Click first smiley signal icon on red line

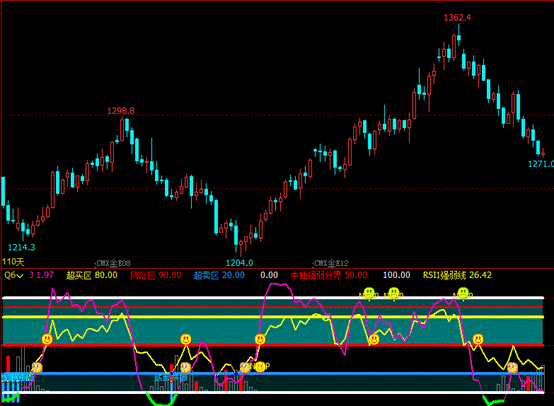tap(47, 339)
